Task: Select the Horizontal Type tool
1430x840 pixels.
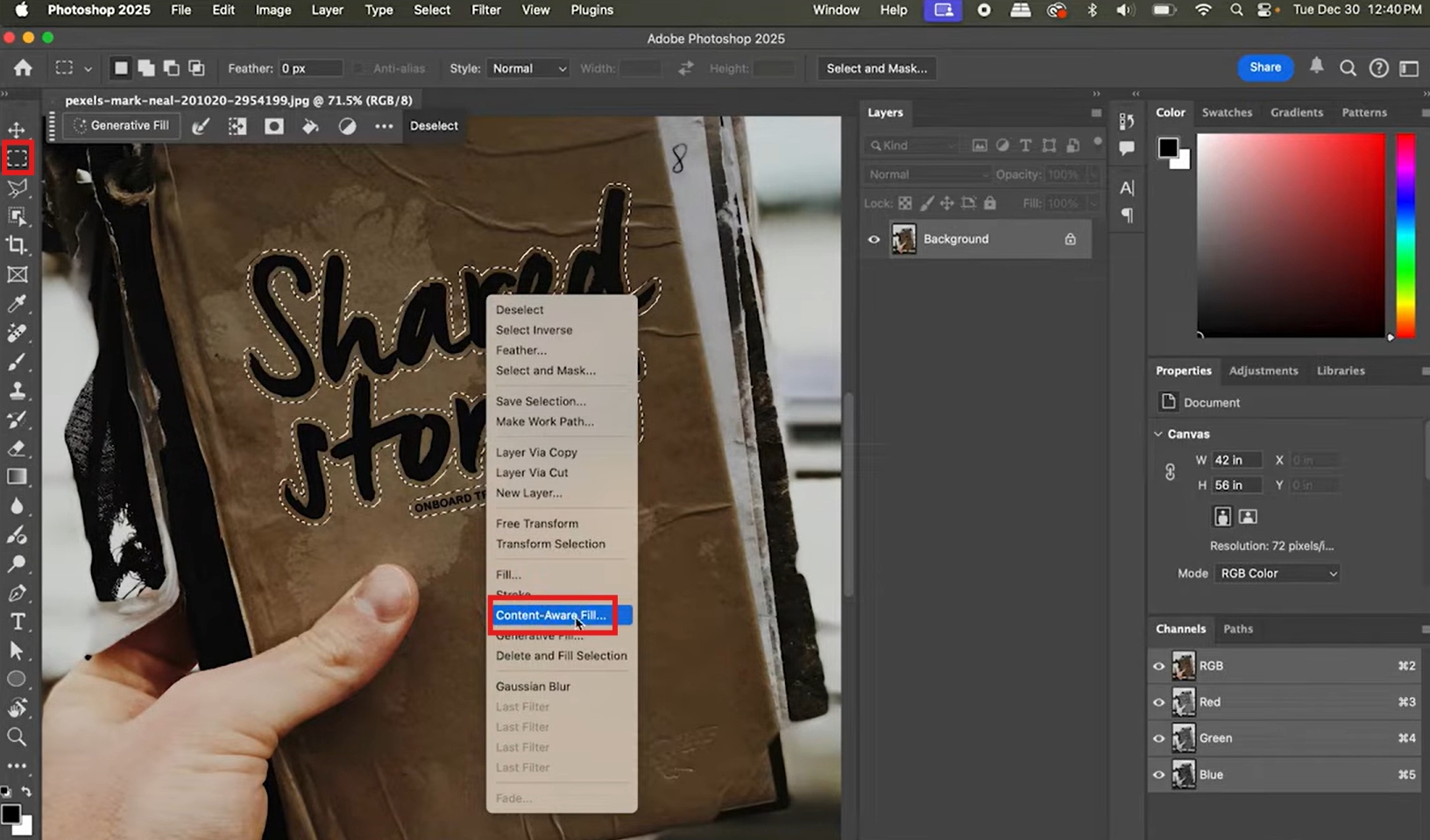Action: [17, 622]
